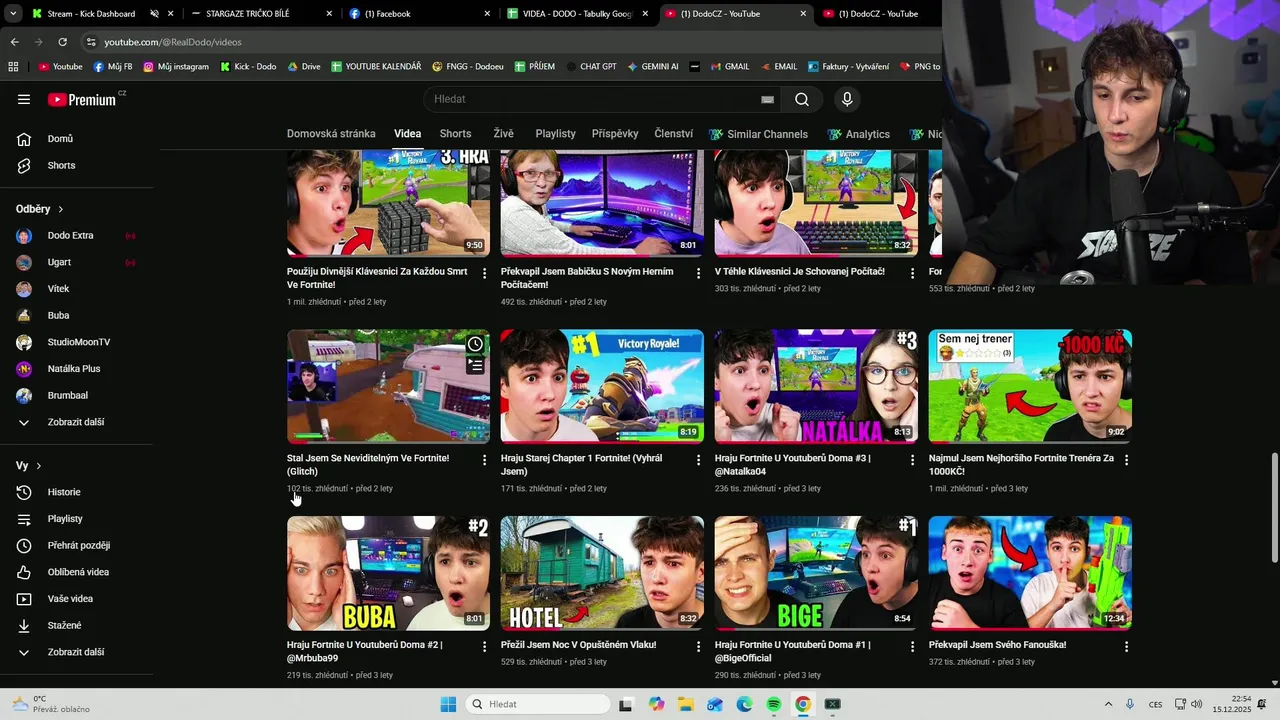The image size is (1280, 720).
Task: Go back with browser back arrow
Action: point(14,42)
